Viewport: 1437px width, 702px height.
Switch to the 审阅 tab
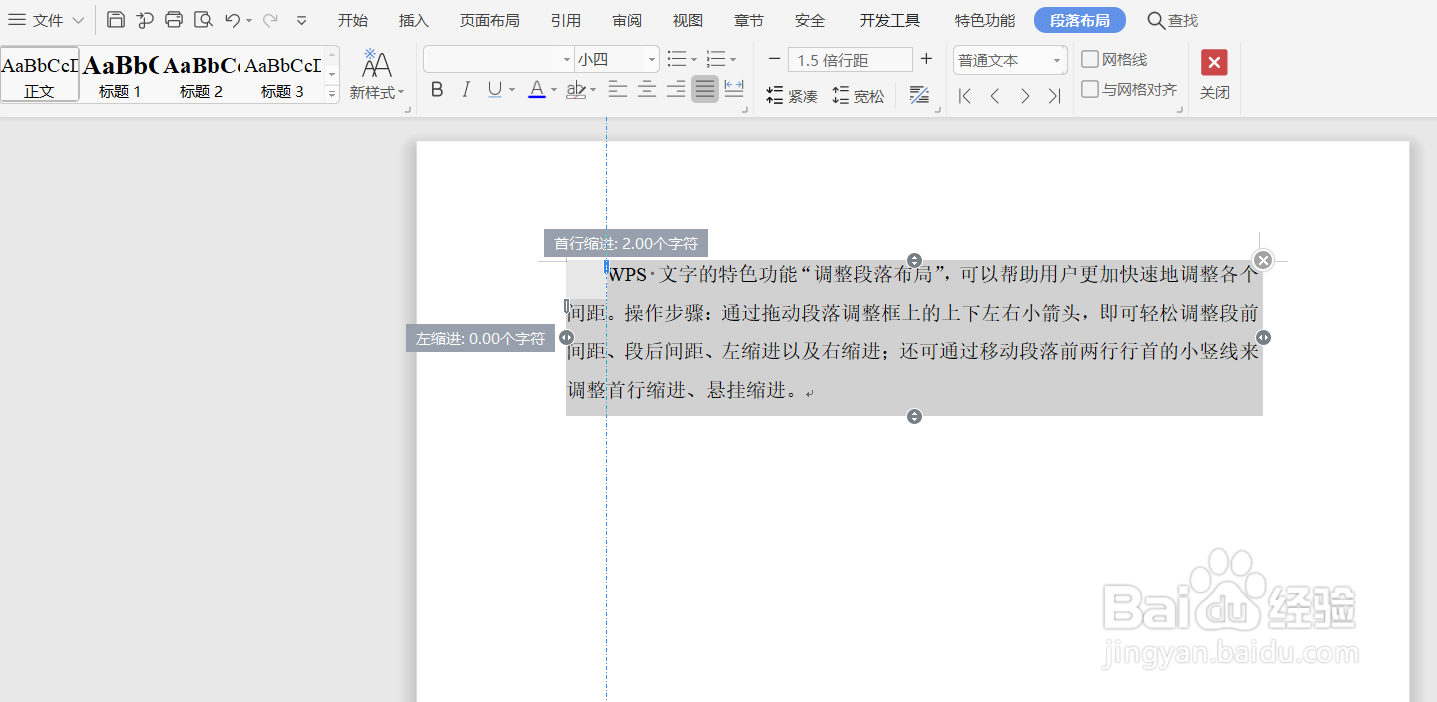[x=627, y=20]
